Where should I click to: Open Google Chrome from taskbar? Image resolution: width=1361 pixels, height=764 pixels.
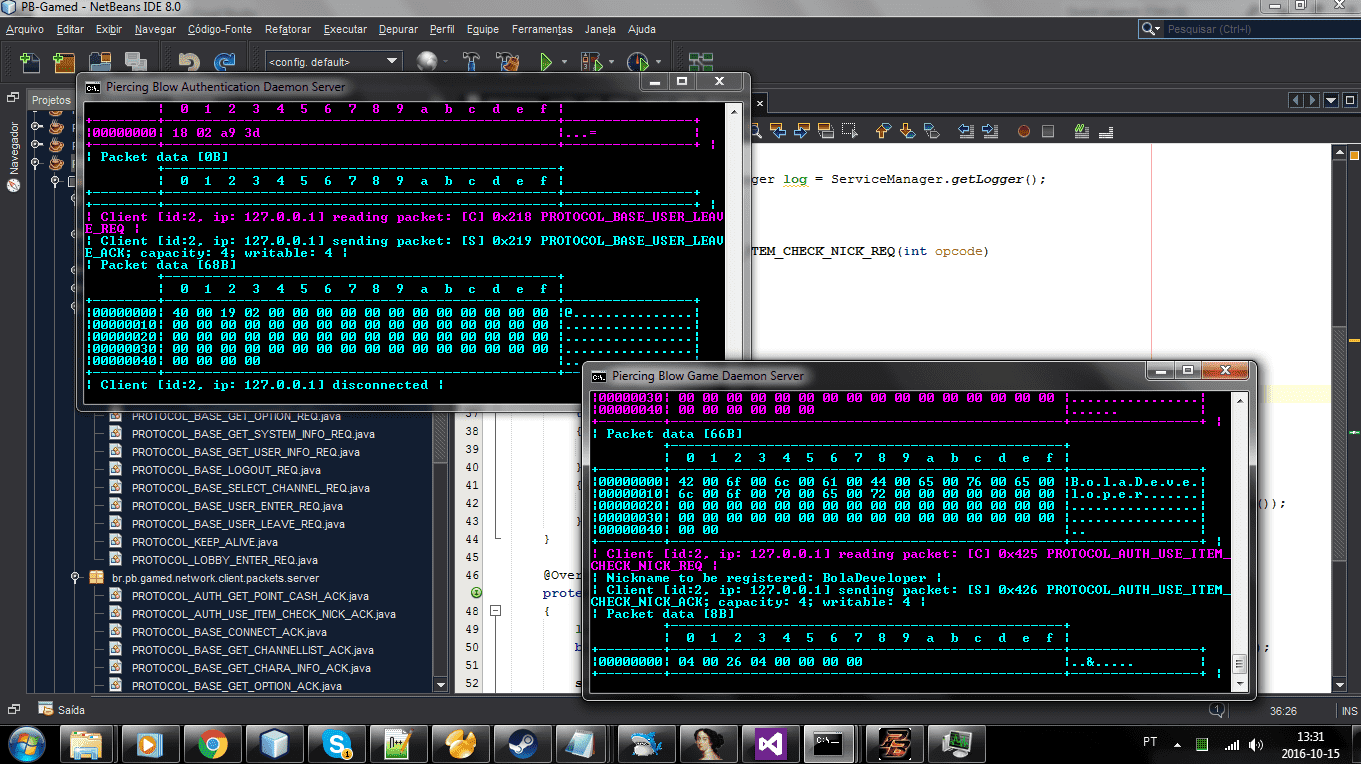[x=212, y=743]
